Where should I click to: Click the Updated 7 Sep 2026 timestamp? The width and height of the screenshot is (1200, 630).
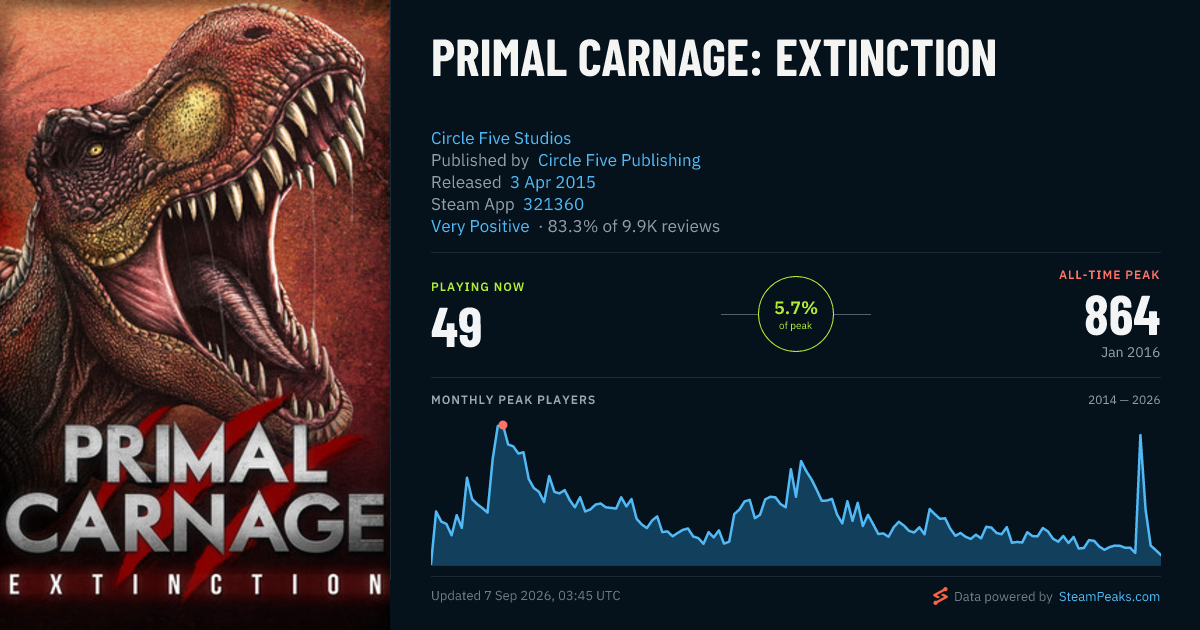pyautogui.click(x=526, y=596)
